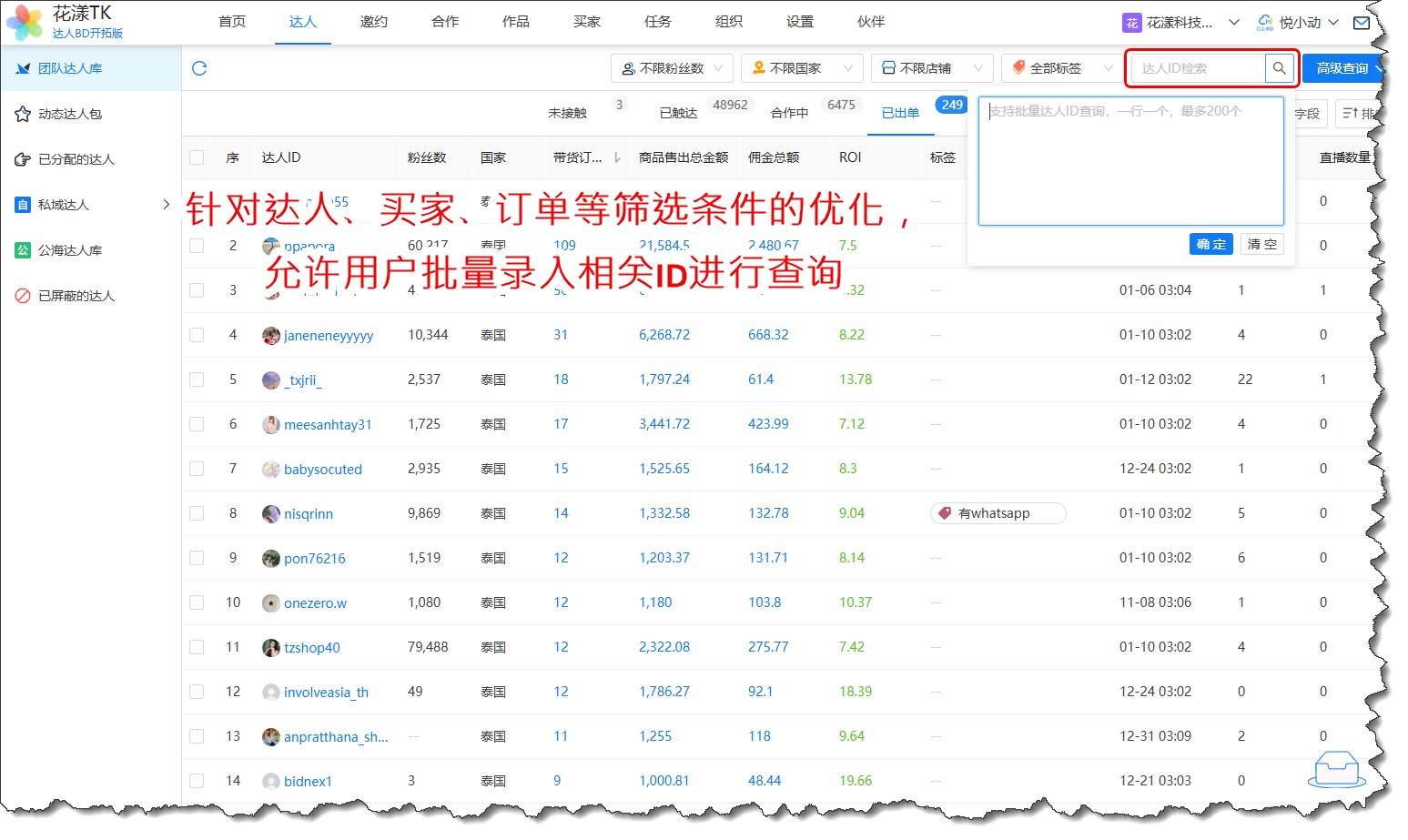Image resolution: width=1408 pixels, height=840 pixels.
Task: Open the 邀约 top menu
Action: tap(373, 22)
